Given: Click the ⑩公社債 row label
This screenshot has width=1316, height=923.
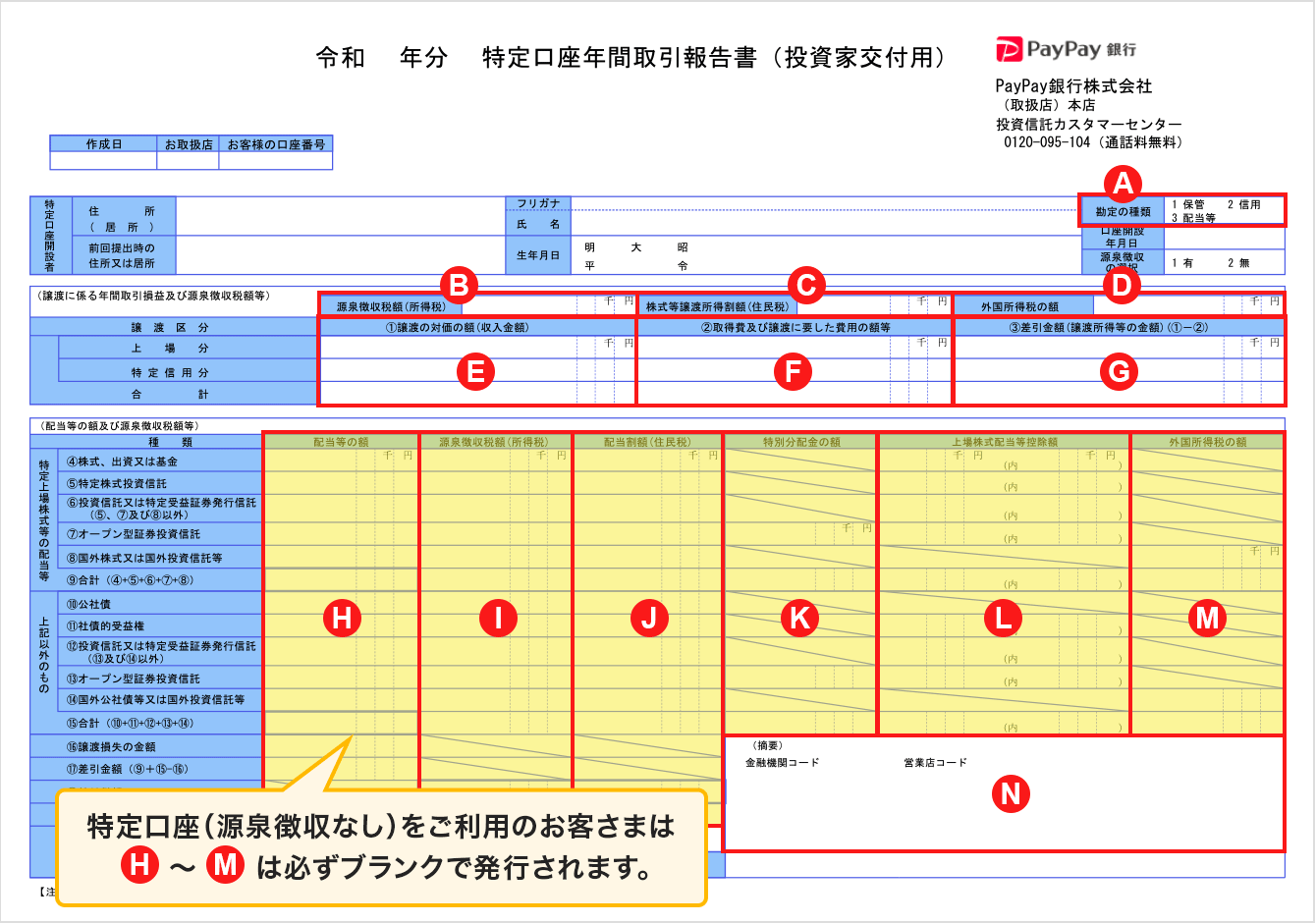Looking at the screenshot, I should [88, 604].
